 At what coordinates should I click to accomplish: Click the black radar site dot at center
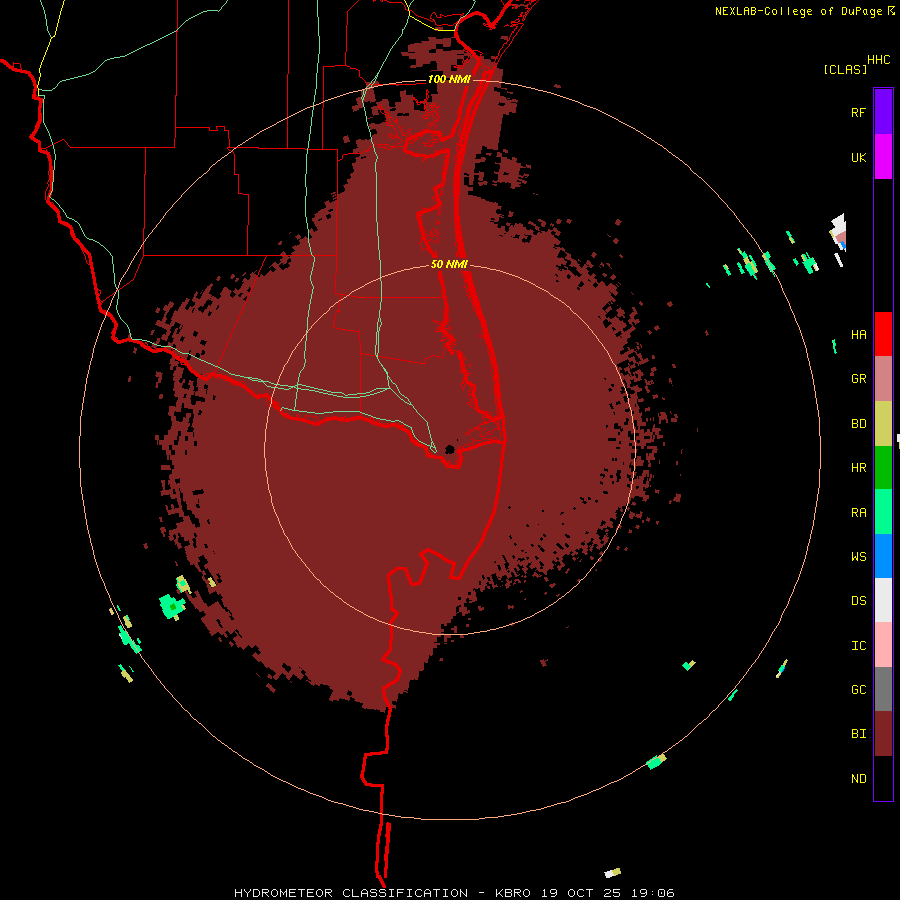point(450,449)
